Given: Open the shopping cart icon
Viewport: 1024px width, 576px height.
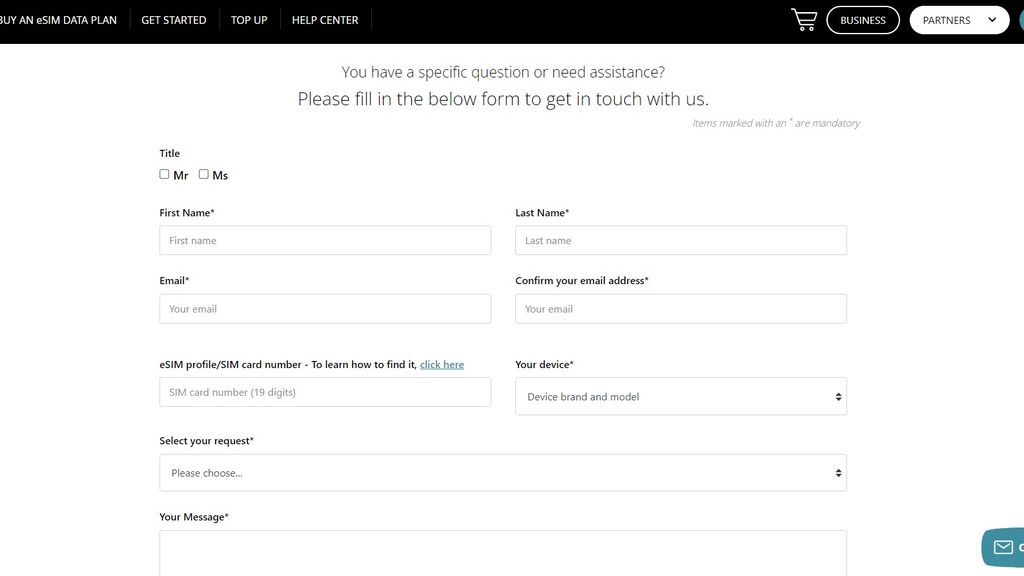Looking at the screenshot, I should pyautogui.click(x=804, y=20).
